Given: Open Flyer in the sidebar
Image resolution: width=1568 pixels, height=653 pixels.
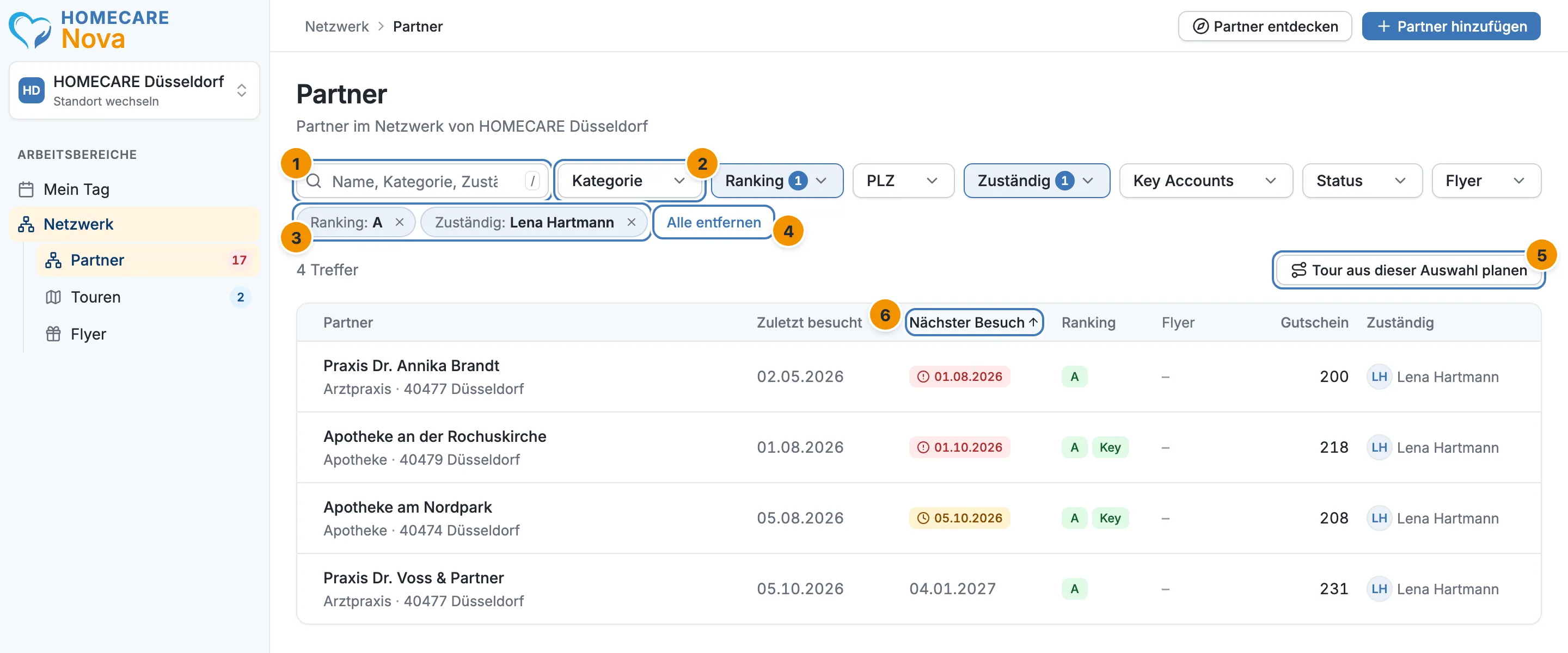Looking at the screenshot, I should pos(148,334).
